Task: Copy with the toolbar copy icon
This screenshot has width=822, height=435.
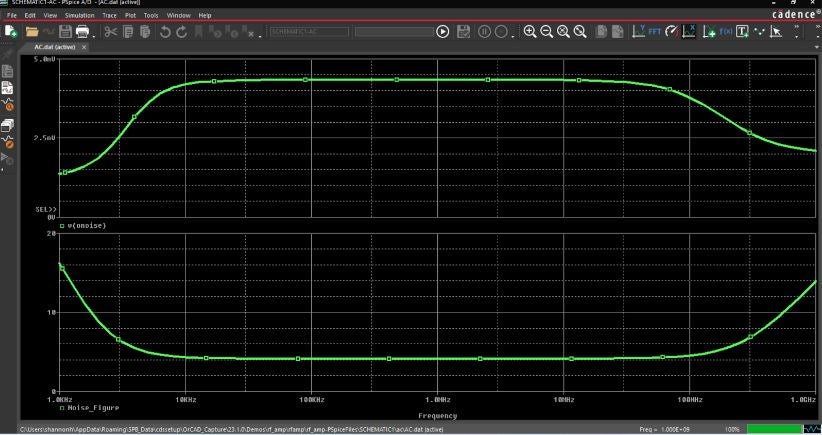Action: pos(128,32)
